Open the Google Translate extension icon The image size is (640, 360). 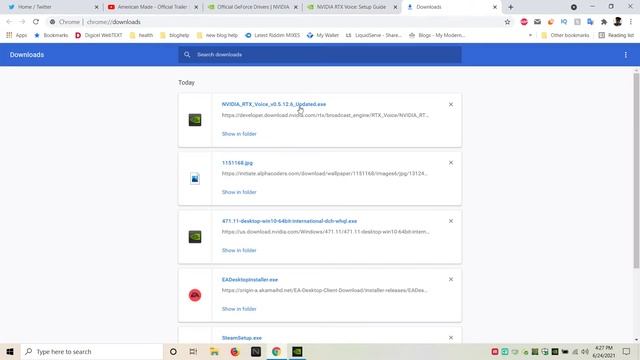pyautogui.click(x=590, y=22)
